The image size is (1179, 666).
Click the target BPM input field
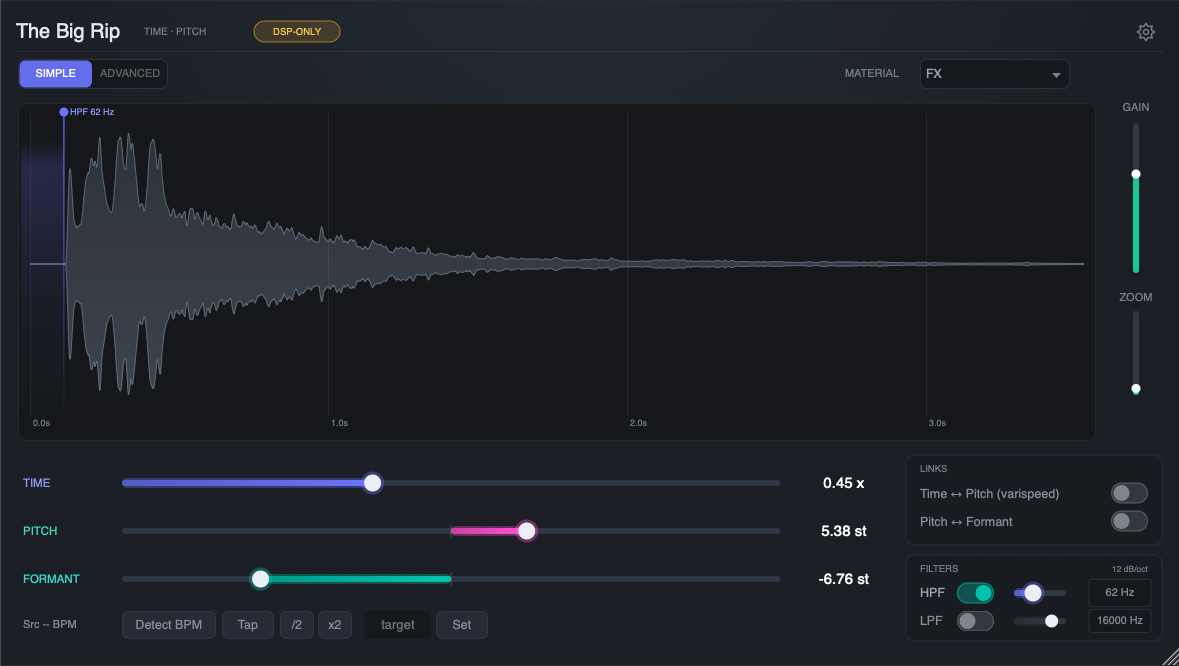click(x=397, y=625)
